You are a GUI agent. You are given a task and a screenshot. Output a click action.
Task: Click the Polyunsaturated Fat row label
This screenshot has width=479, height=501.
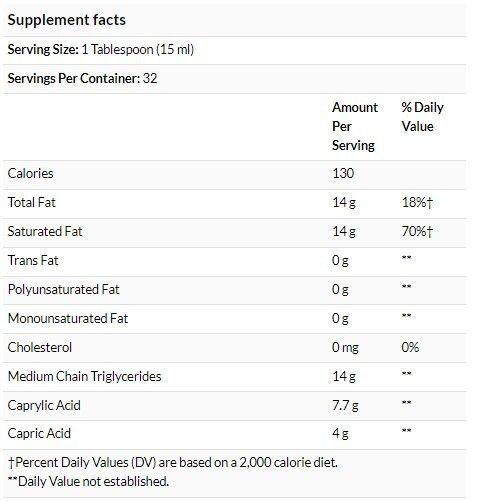[63, 289]
